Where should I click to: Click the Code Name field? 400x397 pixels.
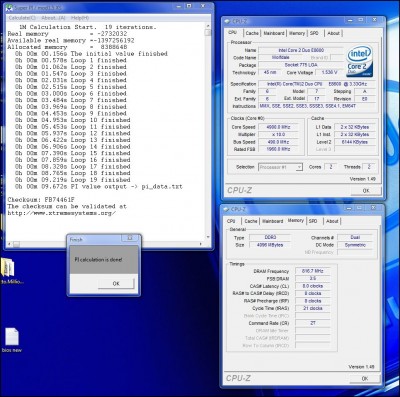280,57
